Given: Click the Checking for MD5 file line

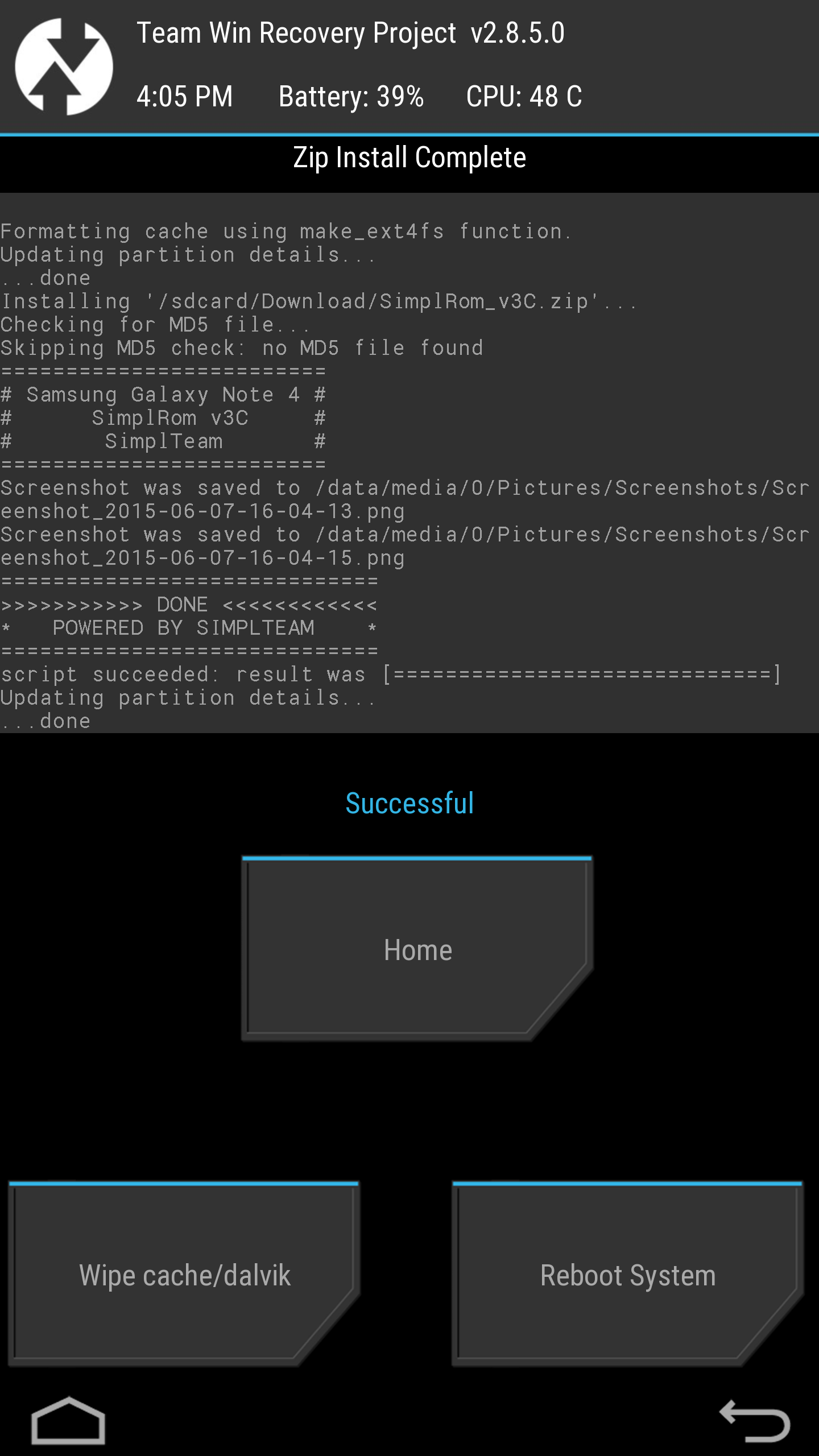Looking at the screenshot, I should 155,325.
